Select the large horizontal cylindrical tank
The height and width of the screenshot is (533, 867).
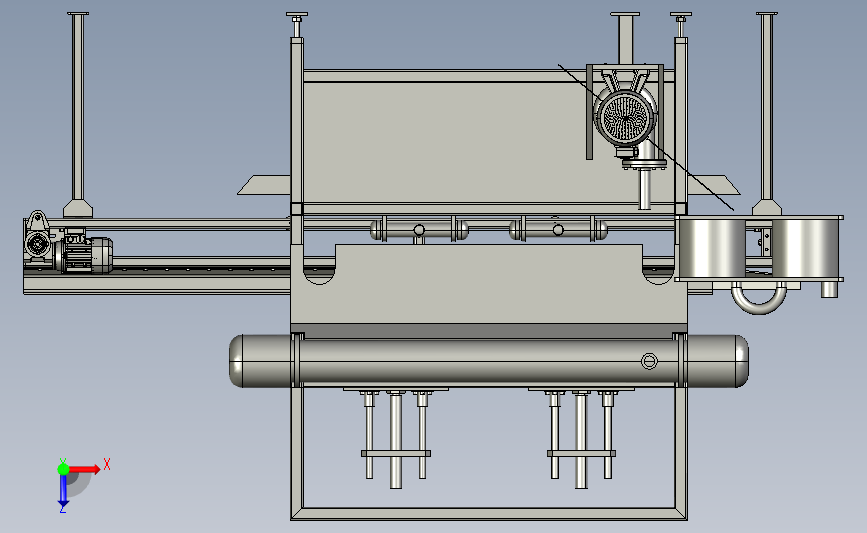(x=489, y=361)
